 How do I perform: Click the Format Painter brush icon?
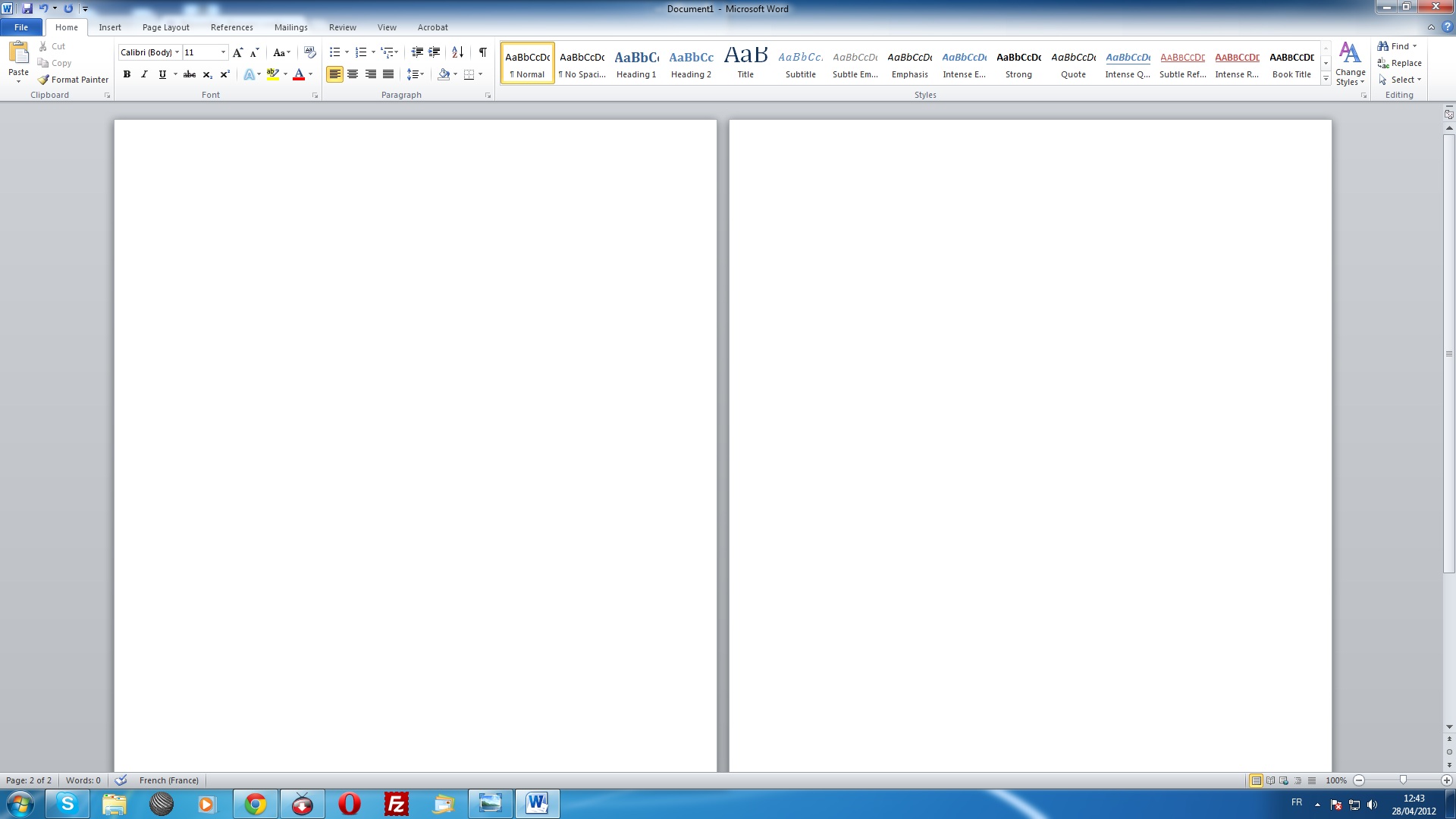coord(44,80)
